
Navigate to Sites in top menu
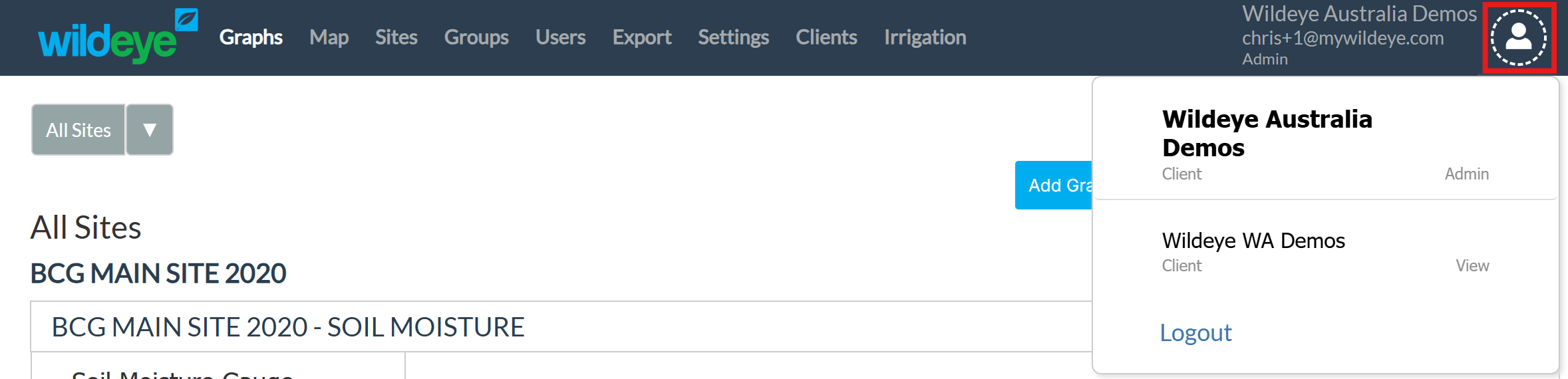[396, 37]
